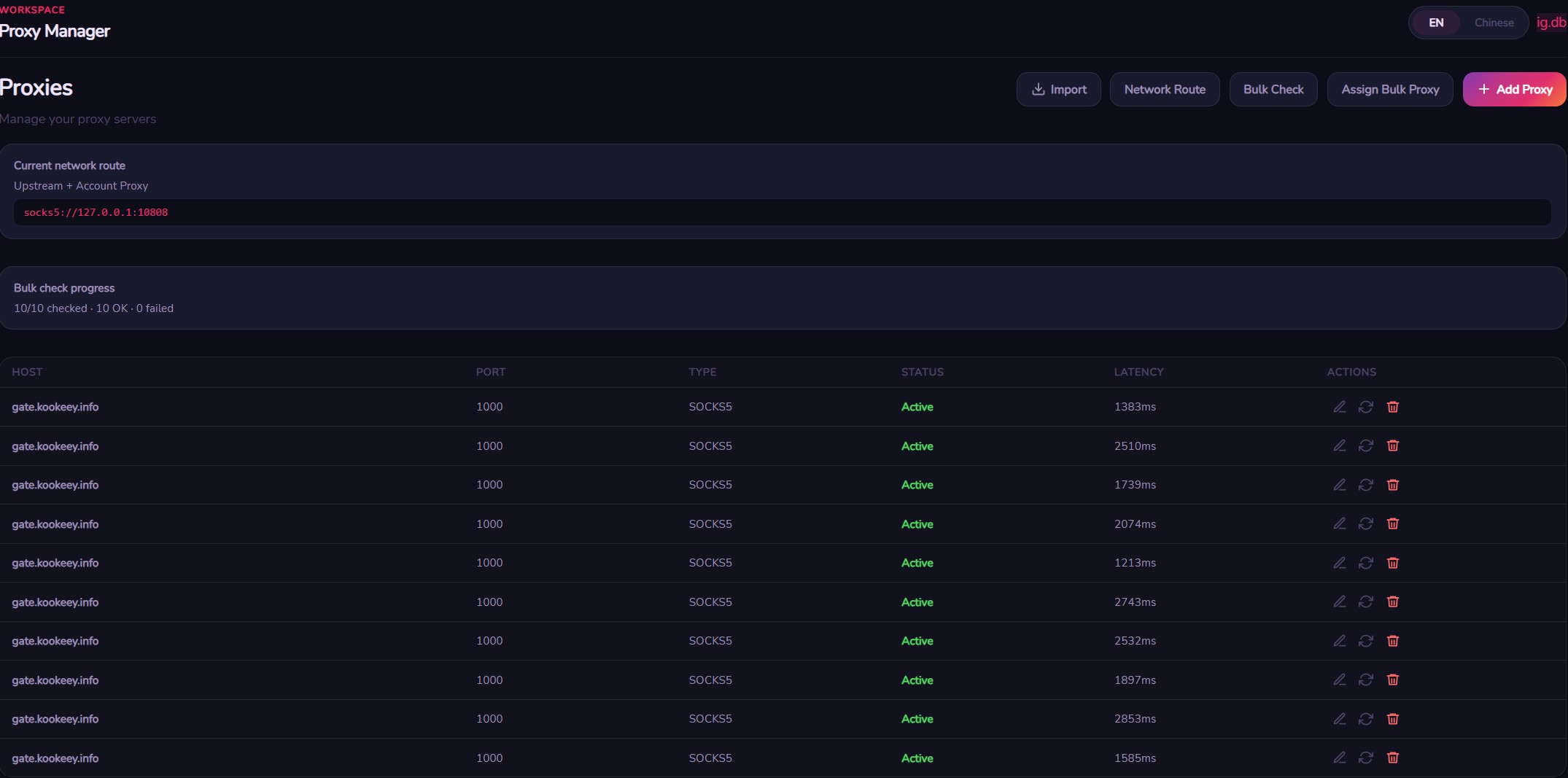
Task: Trash the proxy with 2743ms latency
Action: [1393, 602]
